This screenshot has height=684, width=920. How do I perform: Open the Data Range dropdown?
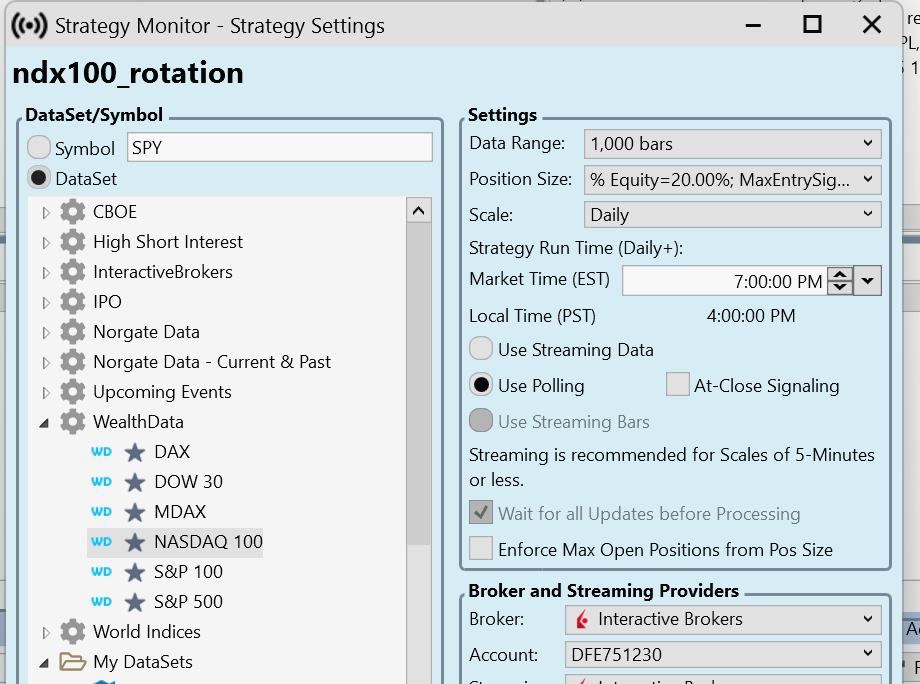tap(869, 143)
